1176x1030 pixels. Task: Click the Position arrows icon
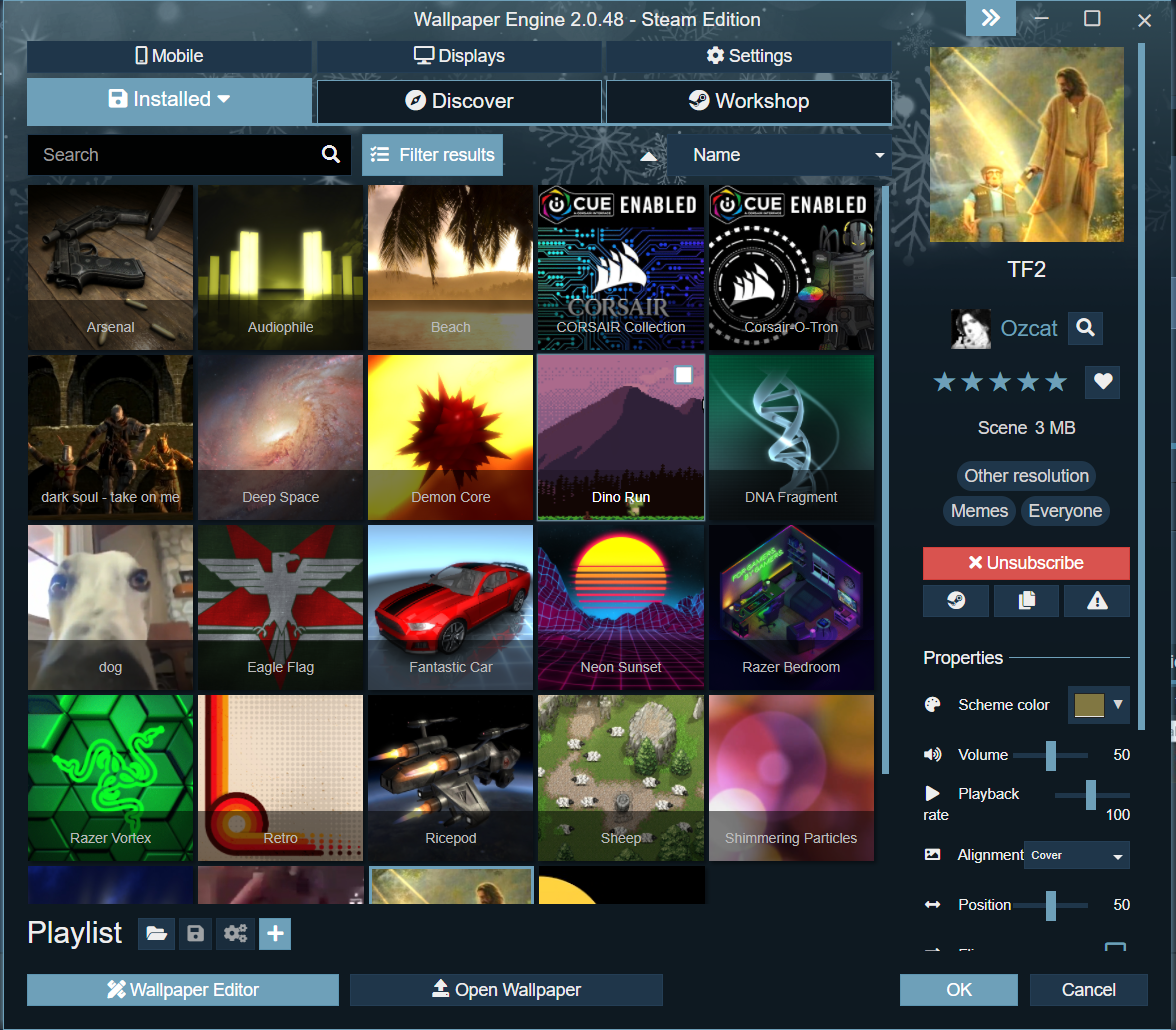click(x=932, y=905)
